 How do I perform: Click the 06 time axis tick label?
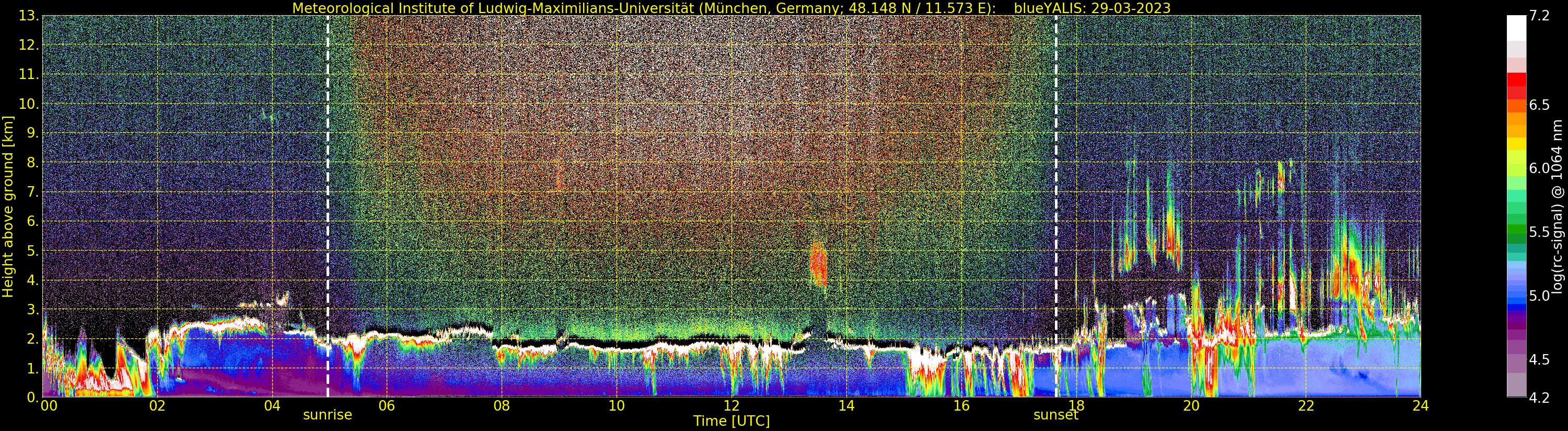pyautogui.click(x=387, y=406)
